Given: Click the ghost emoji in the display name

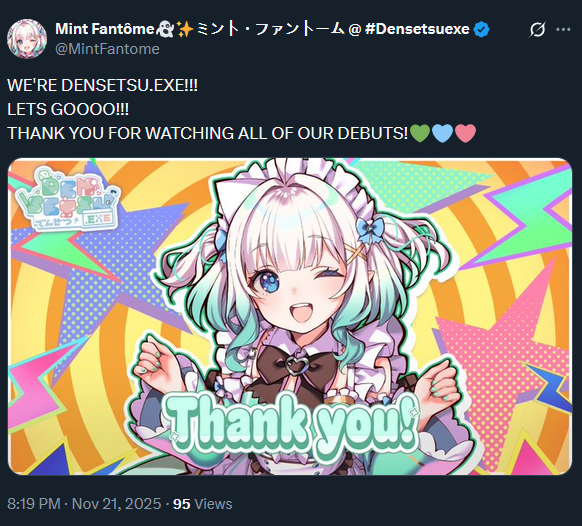Looking at the screenshot, I should point(164,29).
